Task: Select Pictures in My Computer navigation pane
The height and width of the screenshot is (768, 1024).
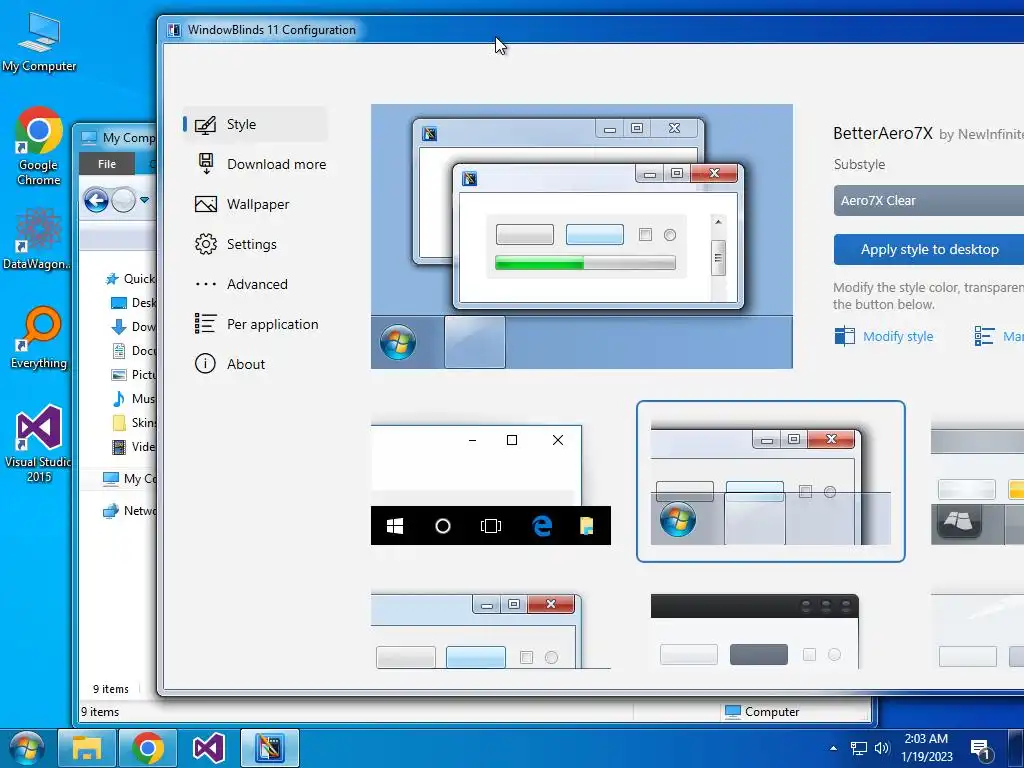Action: [x=134, y=375]
